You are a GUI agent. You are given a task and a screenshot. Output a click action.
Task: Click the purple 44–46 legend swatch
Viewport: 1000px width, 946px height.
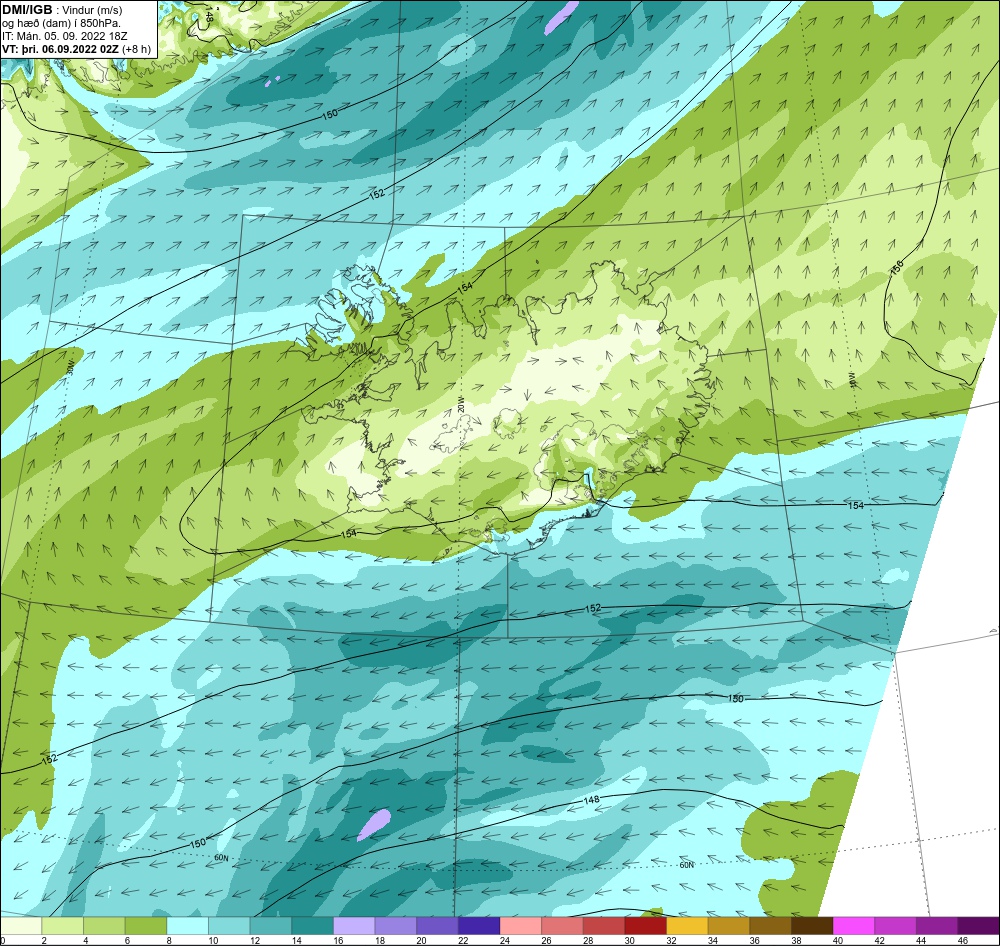[937, 926]
